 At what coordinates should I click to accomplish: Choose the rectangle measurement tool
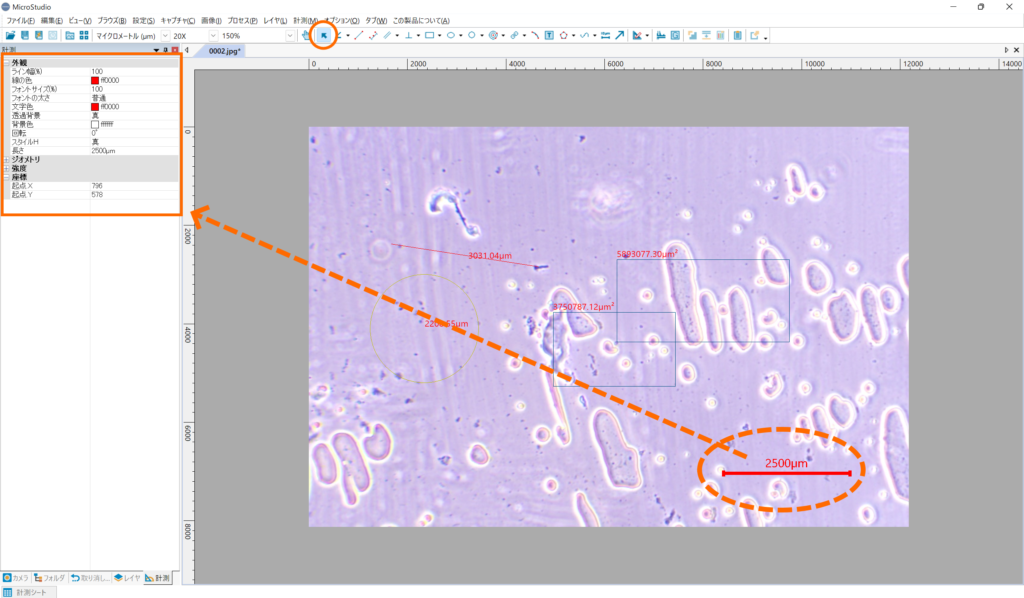pyautogui.click(x=429, y=35)
